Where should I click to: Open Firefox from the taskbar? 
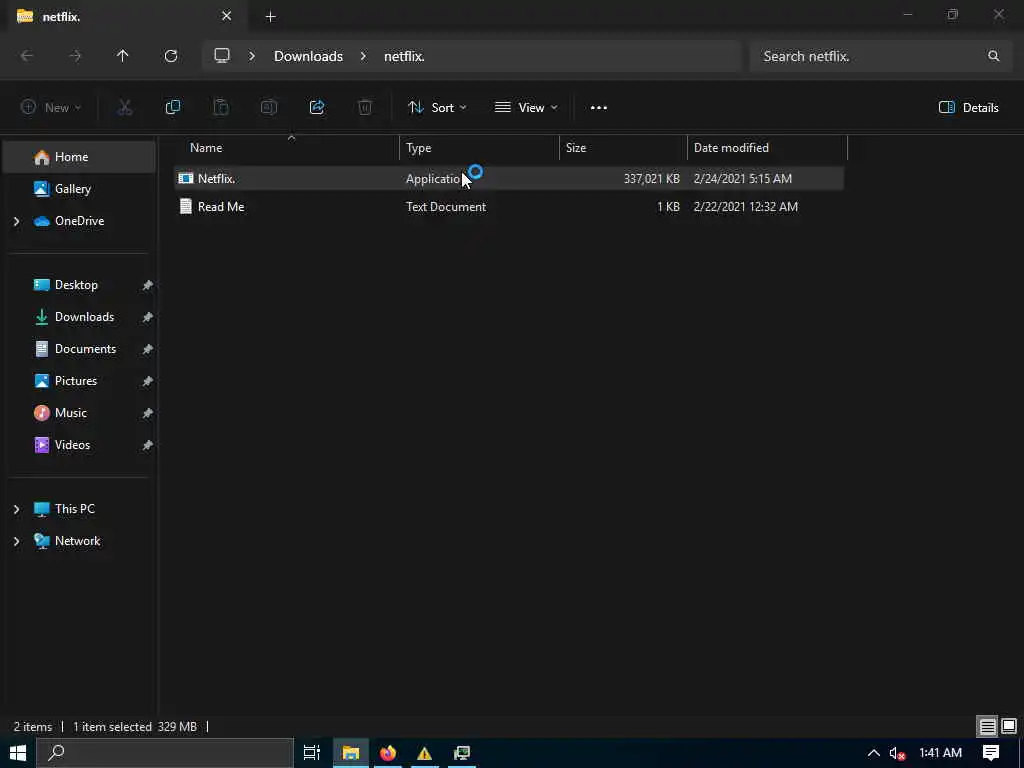388,753
